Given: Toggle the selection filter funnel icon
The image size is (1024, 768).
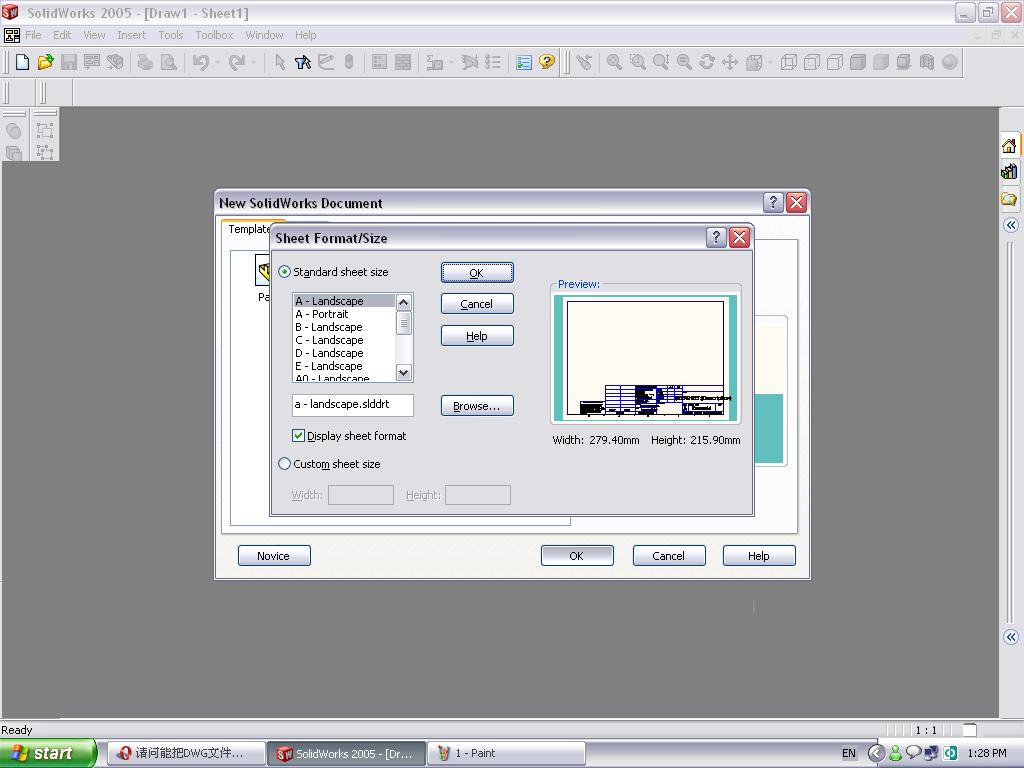Looking at the screenshot, I should tap(303, 62).
